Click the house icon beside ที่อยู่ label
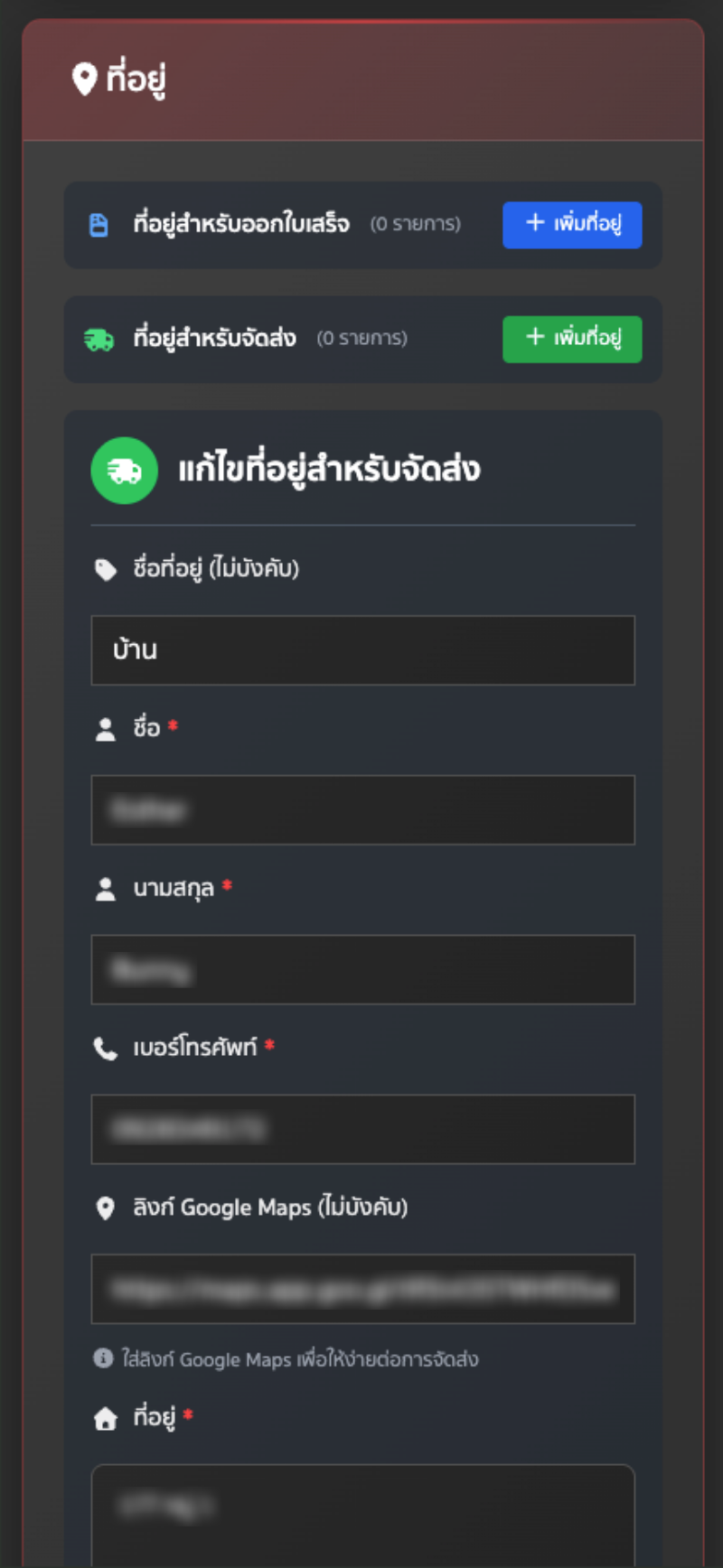This screenshot has height=1568, width=723. point(106,1418)
